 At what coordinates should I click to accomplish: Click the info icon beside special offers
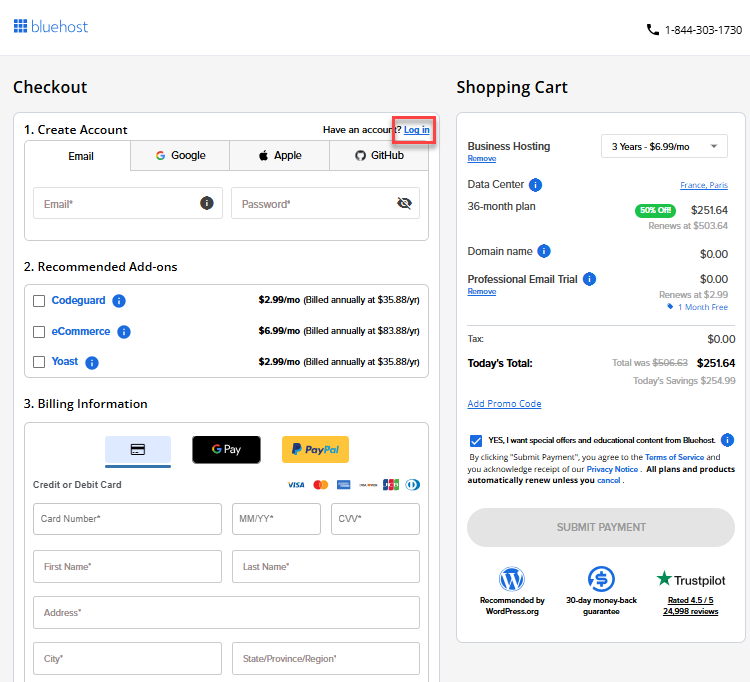(x=728, y=440)
